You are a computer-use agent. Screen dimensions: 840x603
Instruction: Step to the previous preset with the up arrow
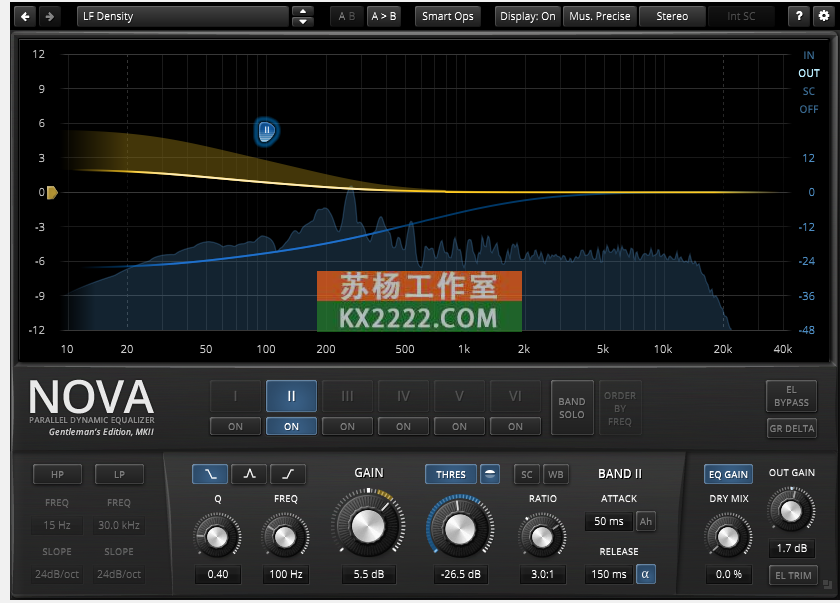[303, 11]
